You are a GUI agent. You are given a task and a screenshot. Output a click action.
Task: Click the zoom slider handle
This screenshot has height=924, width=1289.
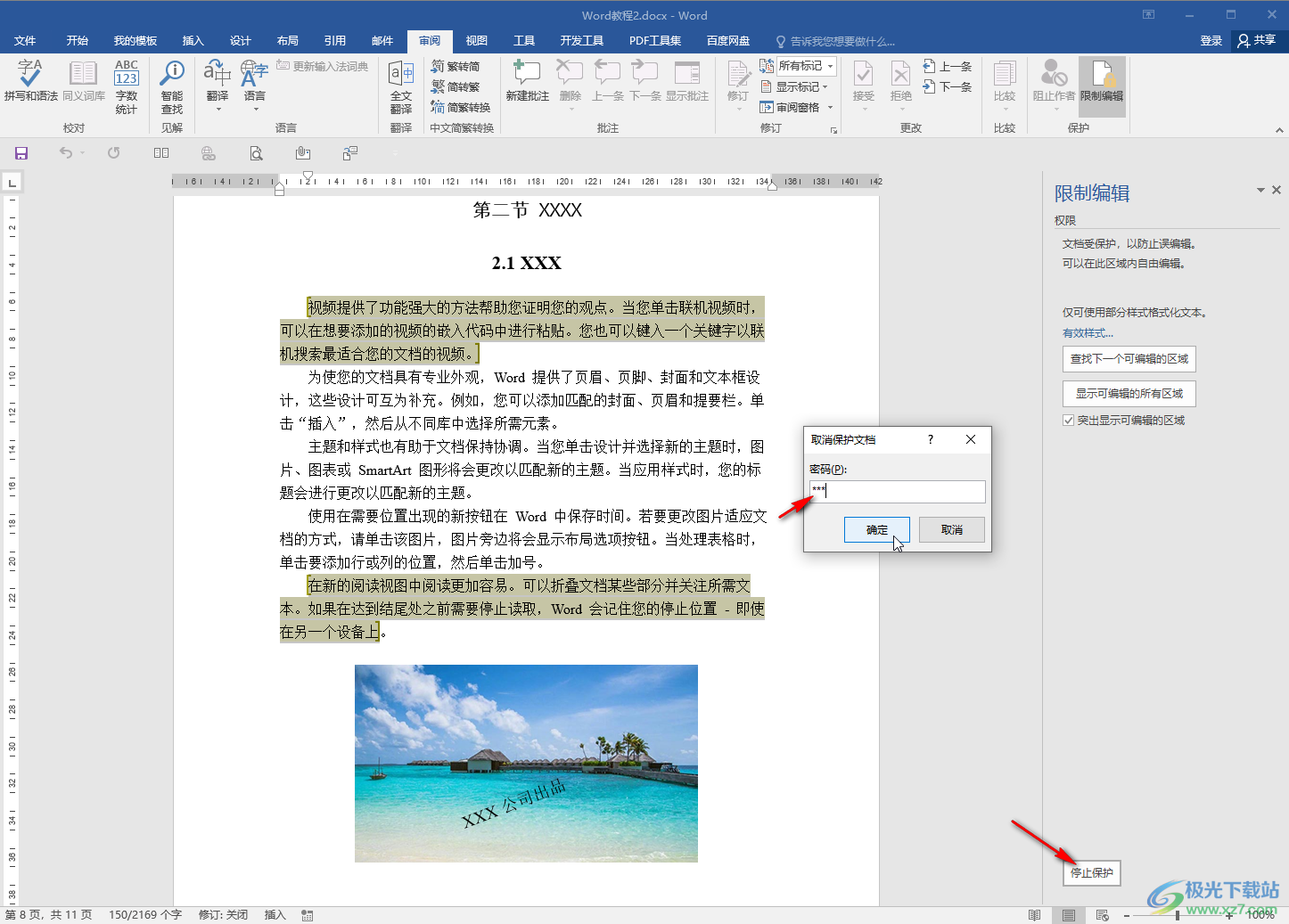[x=1178, y=915]
